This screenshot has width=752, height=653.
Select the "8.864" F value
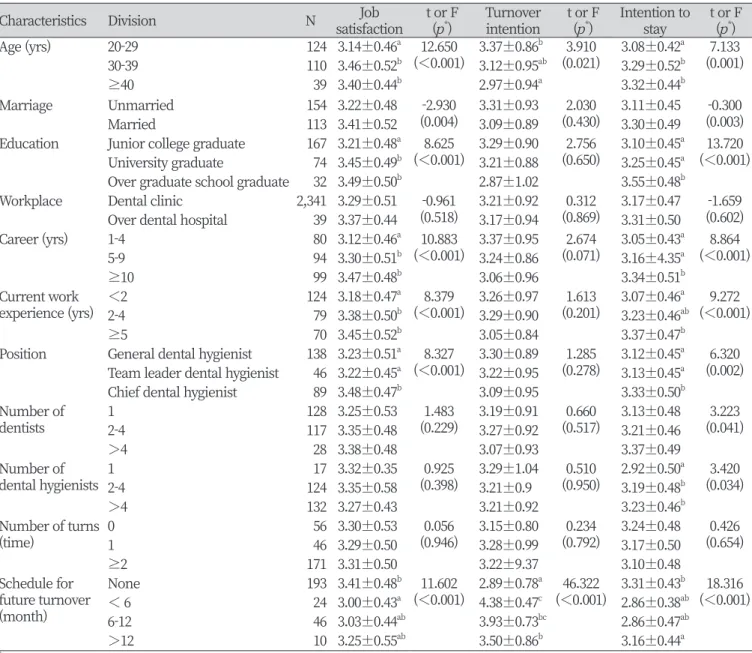pyautogui.click(x=724, y=239)
